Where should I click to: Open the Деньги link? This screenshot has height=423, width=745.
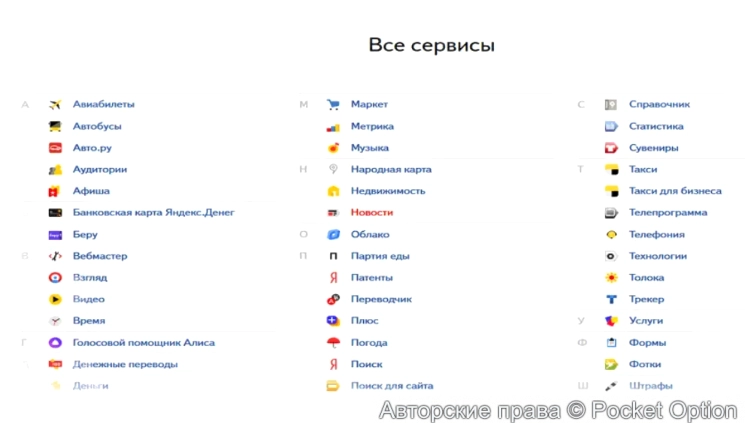coord(90,385)
